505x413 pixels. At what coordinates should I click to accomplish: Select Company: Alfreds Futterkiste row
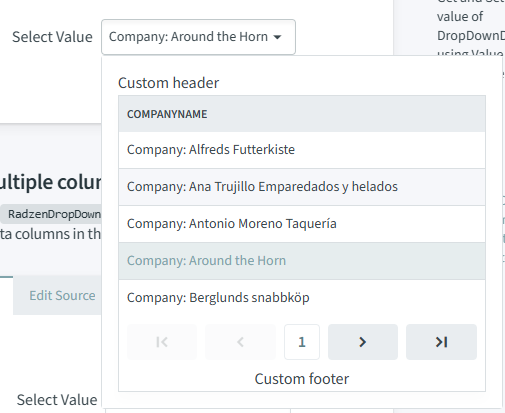pos(302,150)
